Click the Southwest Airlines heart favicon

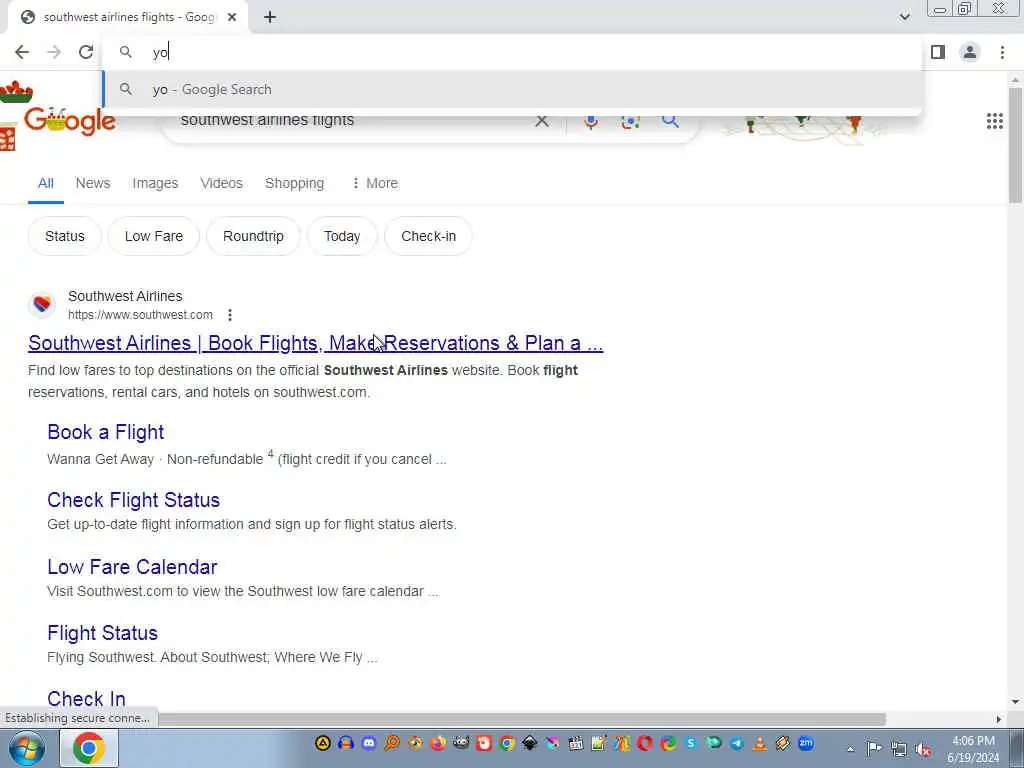pyautogui.click(x=42, y=304)
